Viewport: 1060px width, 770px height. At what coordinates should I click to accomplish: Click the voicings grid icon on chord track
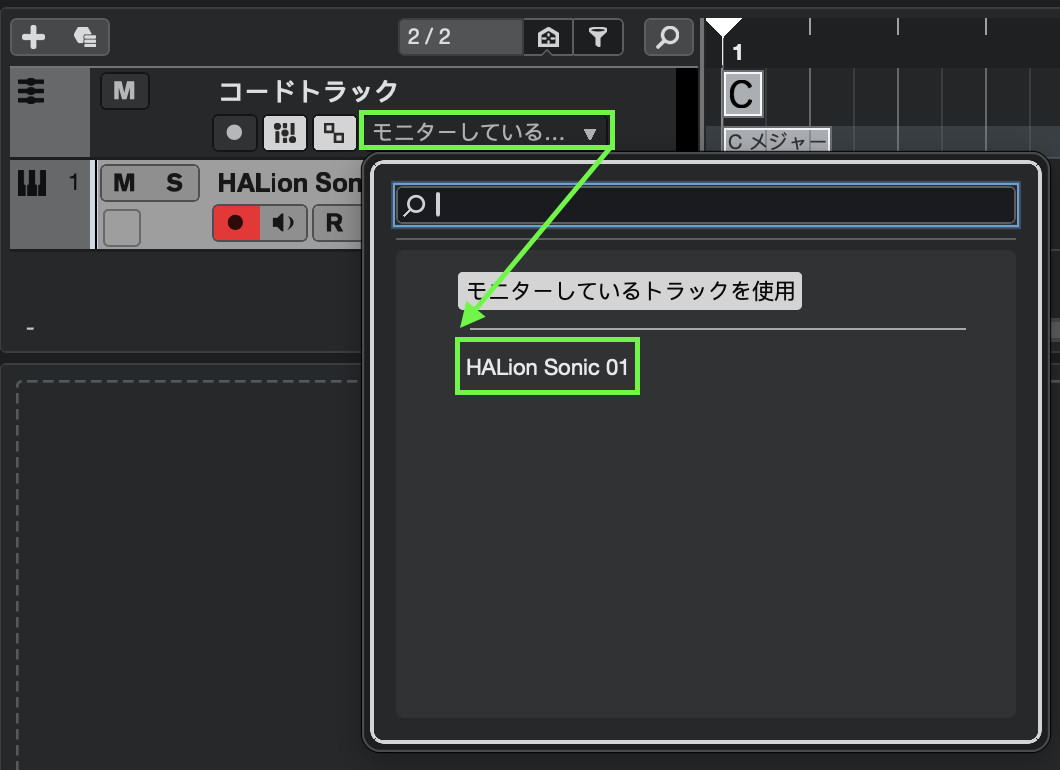tap(284, 132)
